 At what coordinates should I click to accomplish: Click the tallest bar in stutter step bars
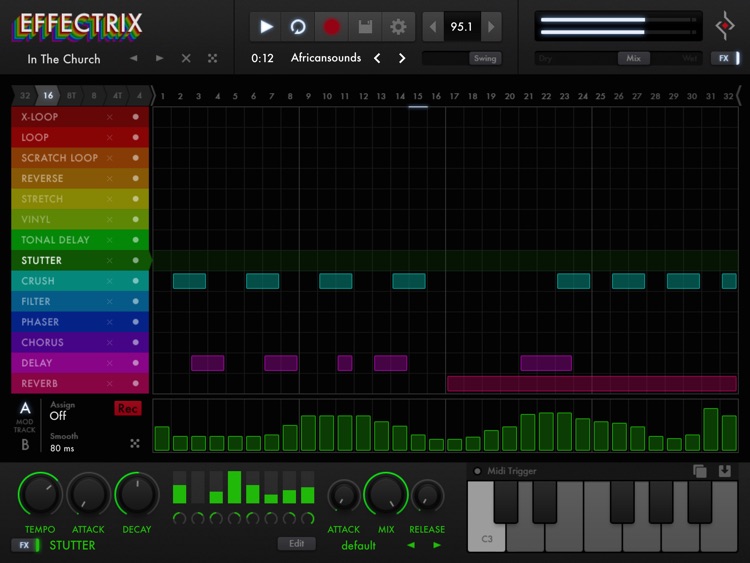[x=234, y=487]
